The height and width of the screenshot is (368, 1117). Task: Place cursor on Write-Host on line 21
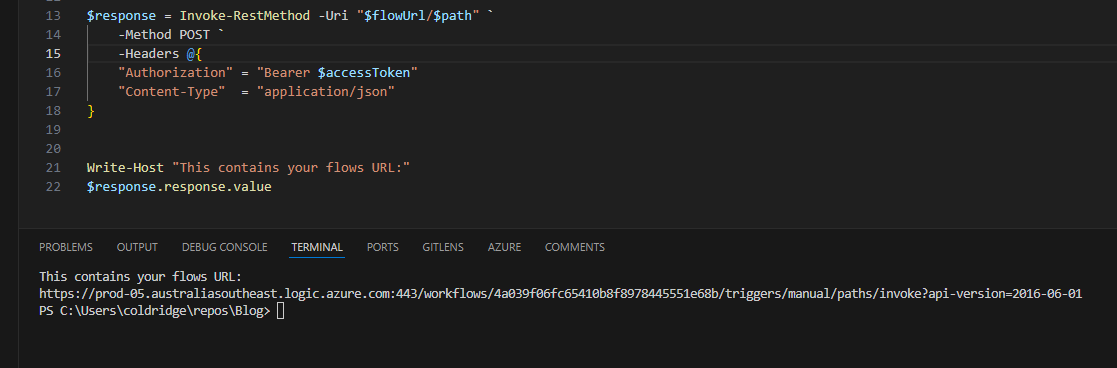[125, 168]
